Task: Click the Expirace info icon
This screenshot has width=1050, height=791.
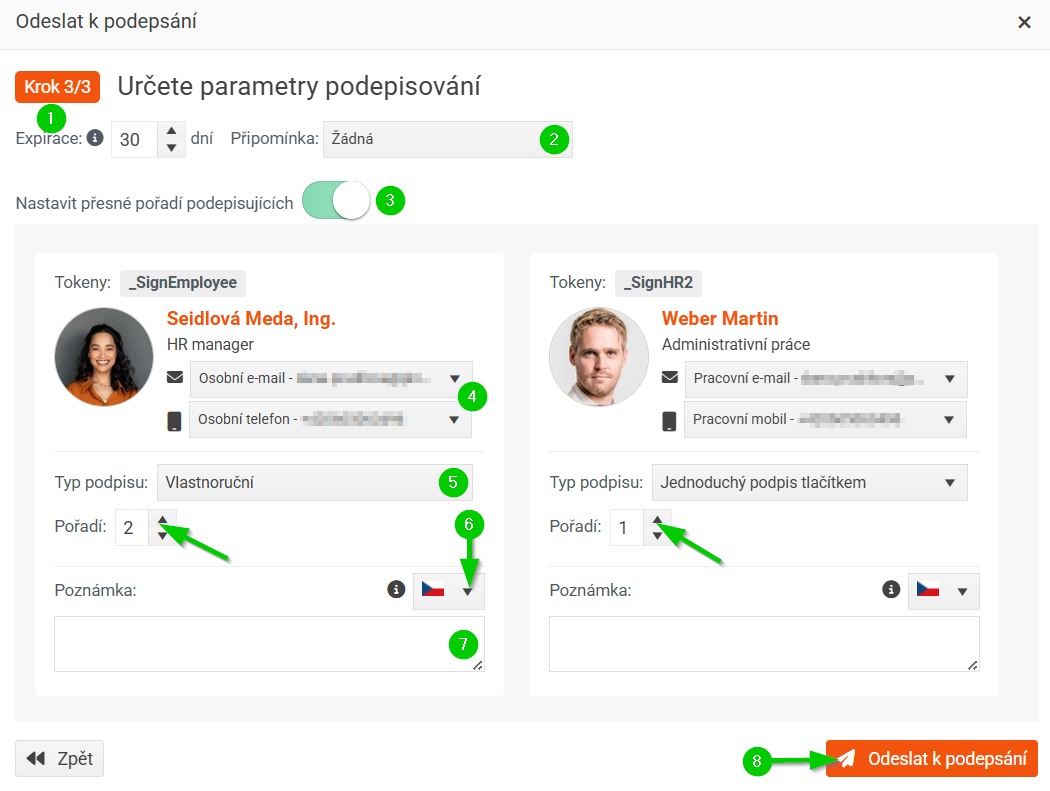Action: (95, 138)
